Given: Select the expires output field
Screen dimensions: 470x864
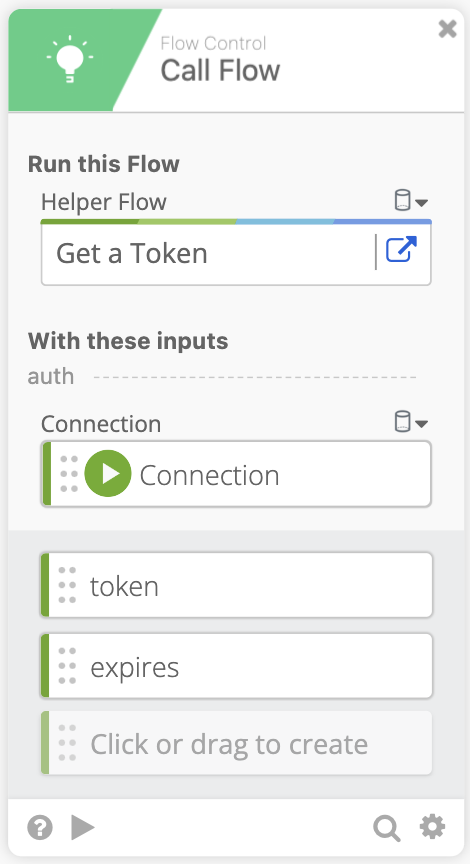Looking at the screenshot, I should [236, 666].
